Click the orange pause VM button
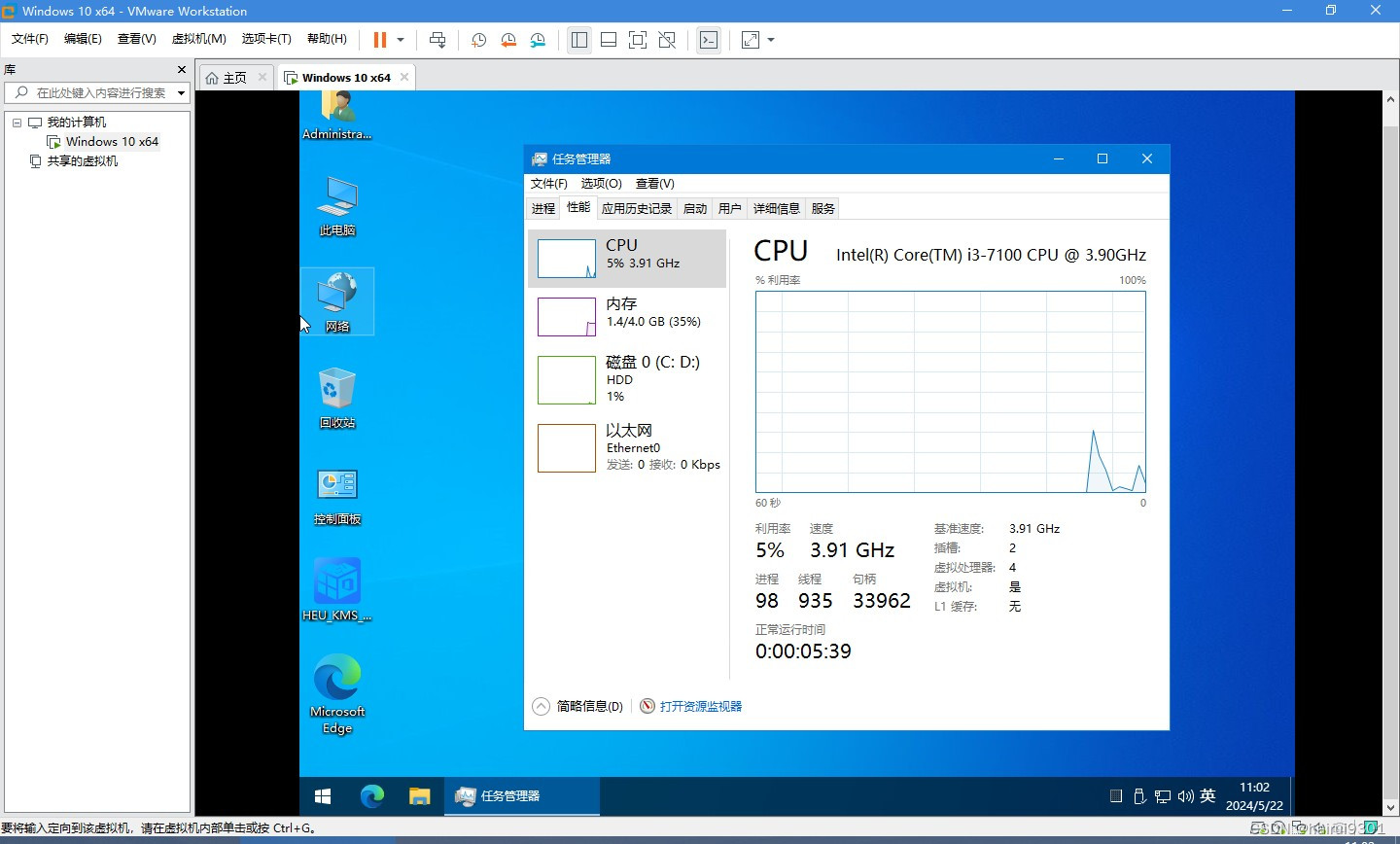The width and height of the screenshot is (1400, 844). click(379, 40)
